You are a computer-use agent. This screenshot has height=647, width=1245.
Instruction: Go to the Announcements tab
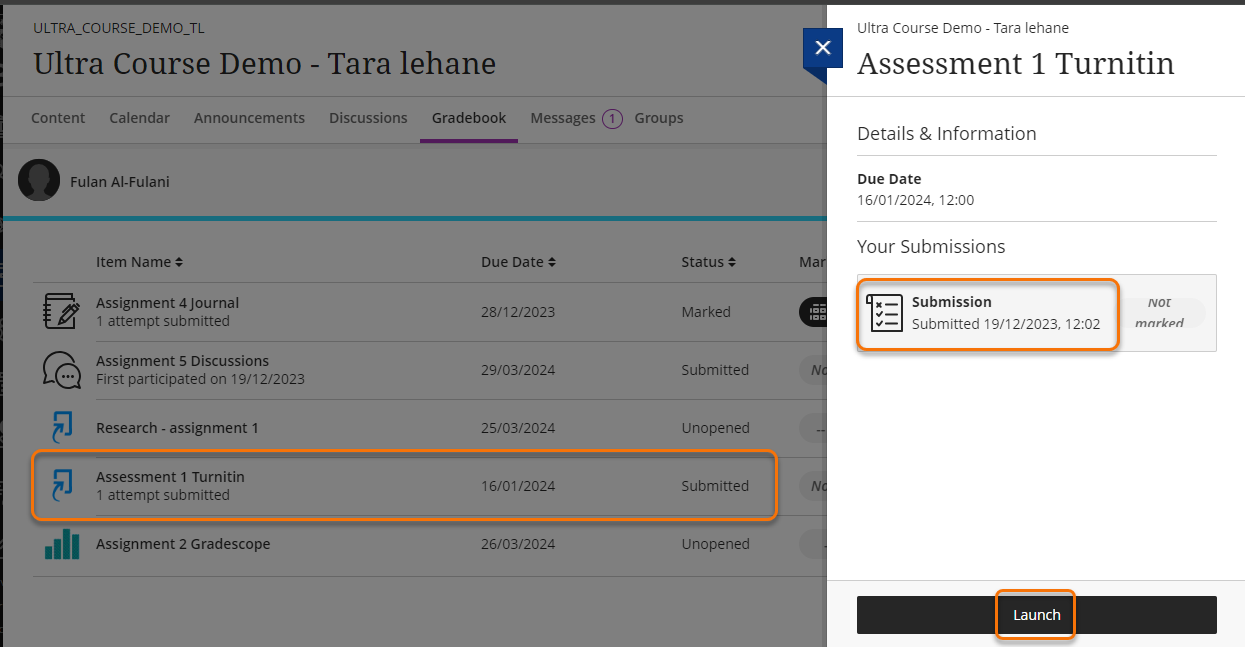tap(249, 118)
